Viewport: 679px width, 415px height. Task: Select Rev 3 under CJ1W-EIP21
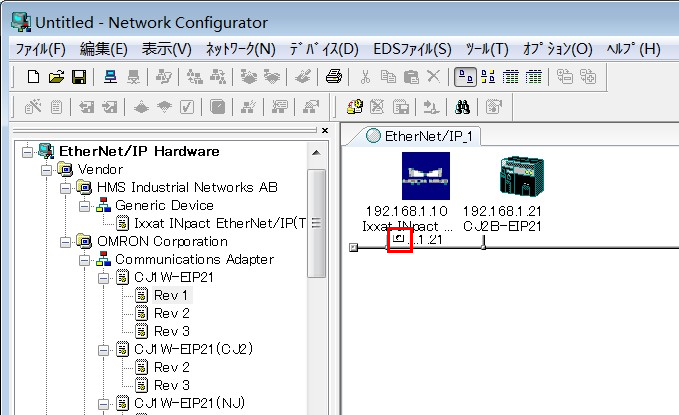click(171, 332)
